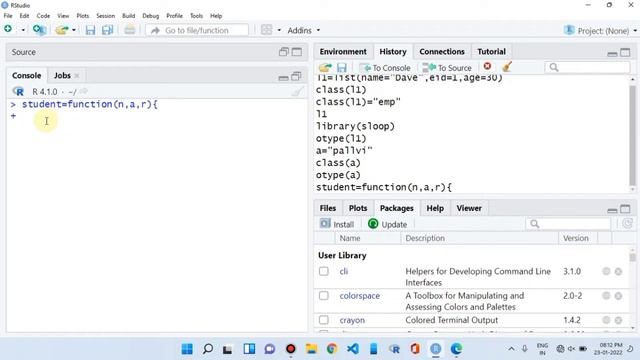Click Save History disk icon
Viewport: 640px width, 360px height.
[x=342, y=67]
